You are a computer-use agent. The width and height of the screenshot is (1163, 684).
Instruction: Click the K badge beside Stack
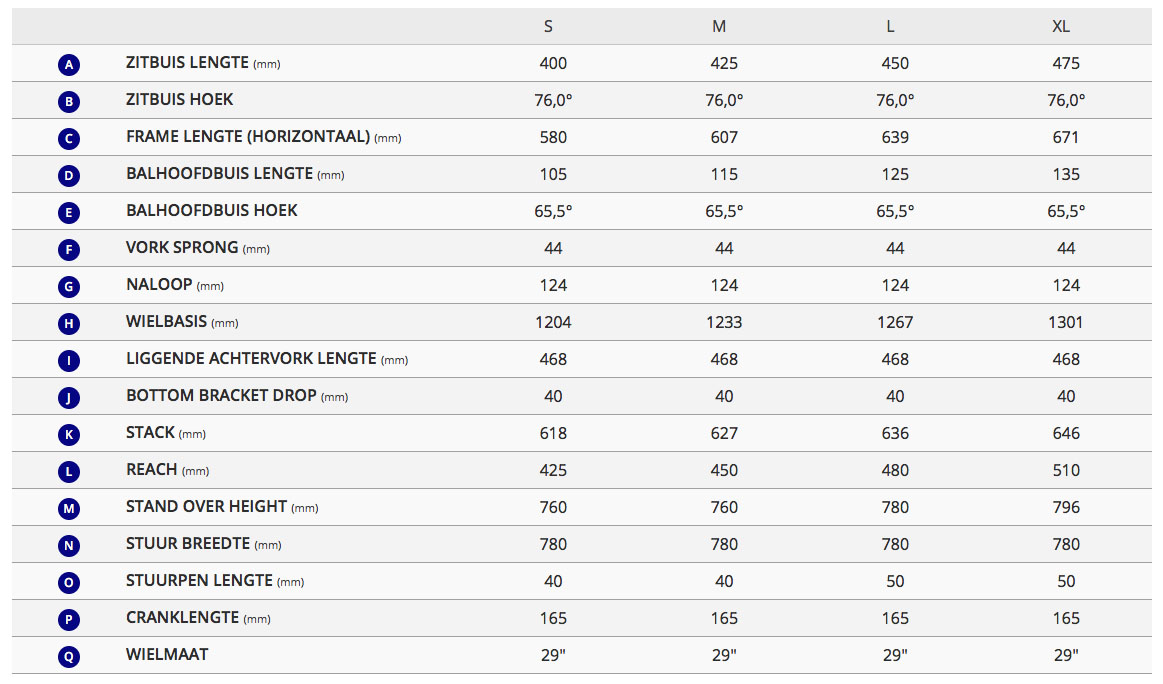click(69, 435)
